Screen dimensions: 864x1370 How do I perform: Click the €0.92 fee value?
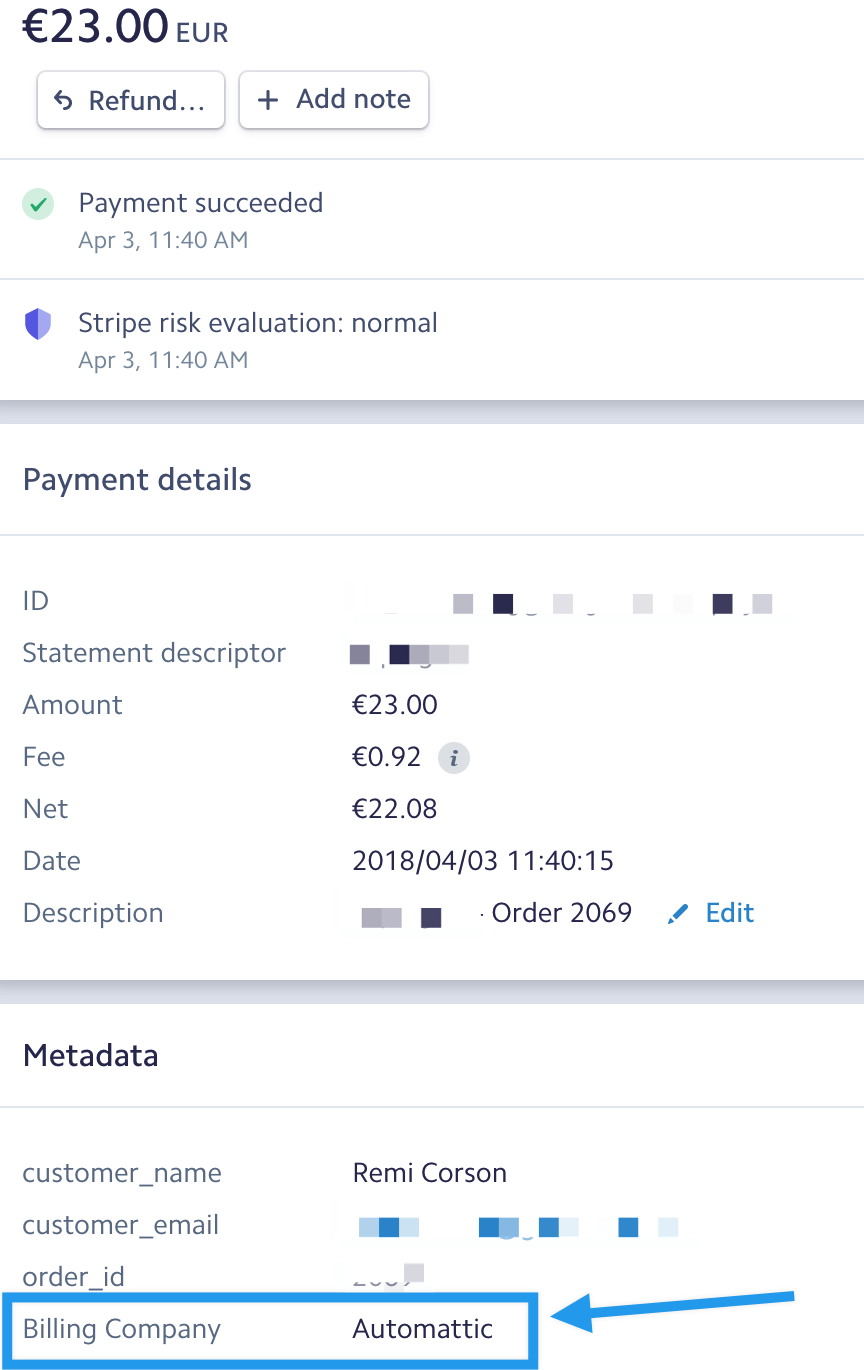387,757
